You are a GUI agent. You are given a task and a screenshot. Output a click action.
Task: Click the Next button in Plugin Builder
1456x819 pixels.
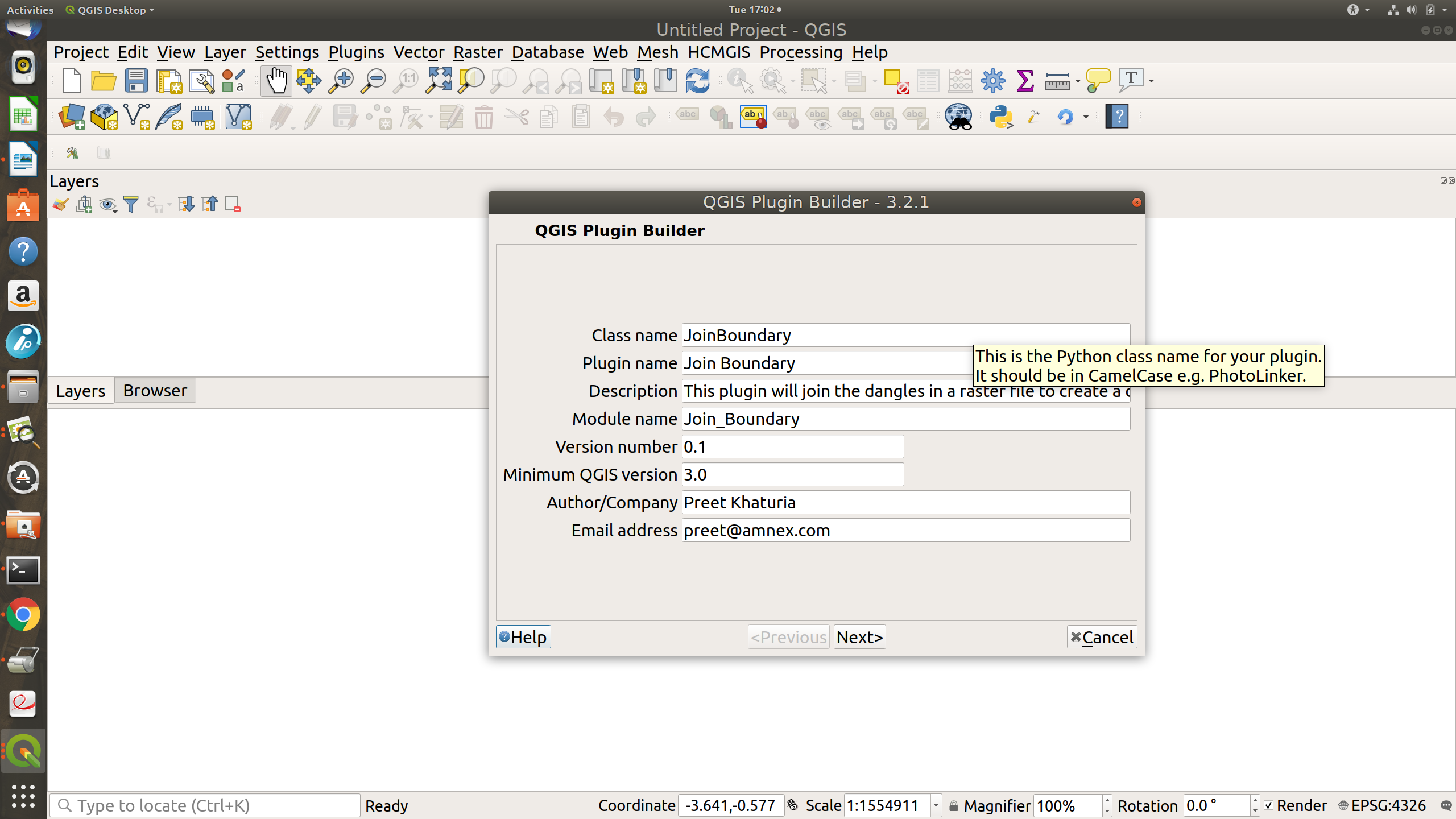tap(859, 636)
